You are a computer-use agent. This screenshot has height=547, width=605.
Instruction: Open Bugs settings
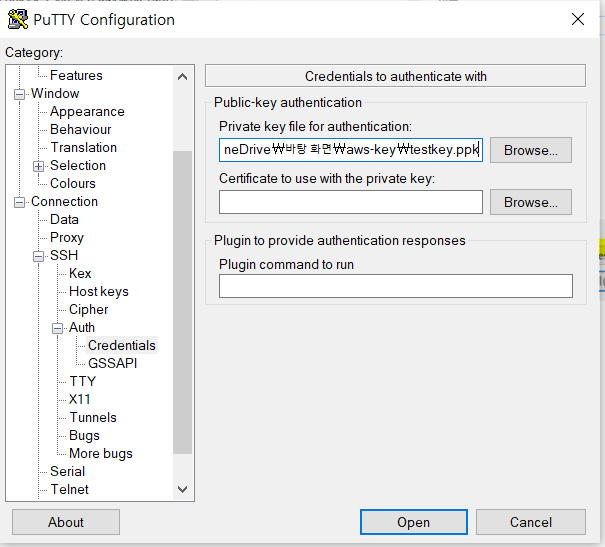click(84, 436)
